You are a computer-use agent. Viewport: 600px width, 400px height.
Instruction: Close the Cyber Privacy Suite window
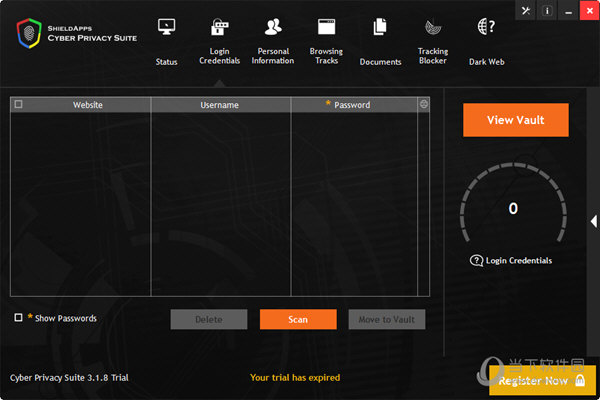click(x=590, y=11)
